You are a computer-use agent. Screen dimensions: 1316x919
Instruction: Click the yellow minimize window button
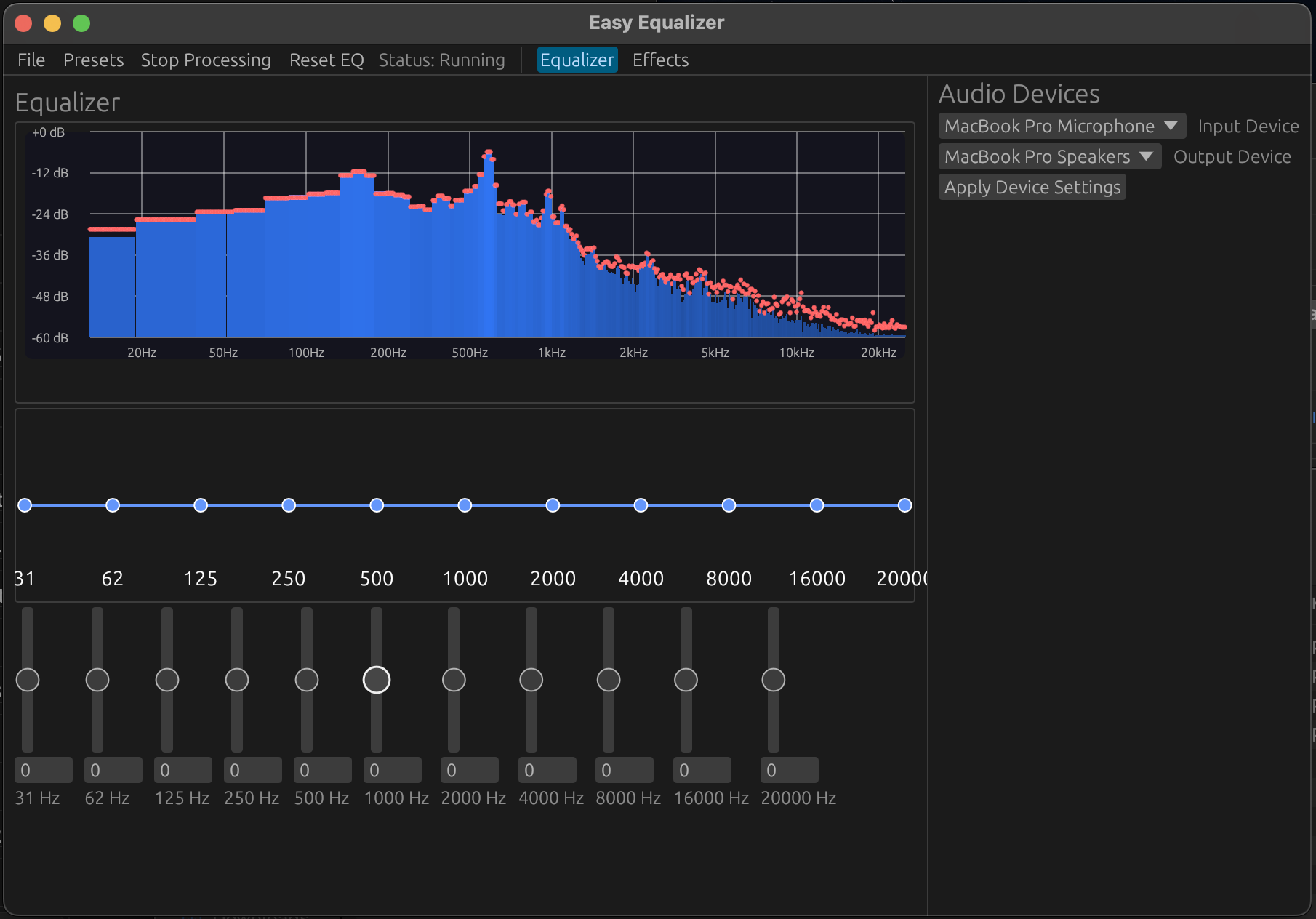click(52, 23)
